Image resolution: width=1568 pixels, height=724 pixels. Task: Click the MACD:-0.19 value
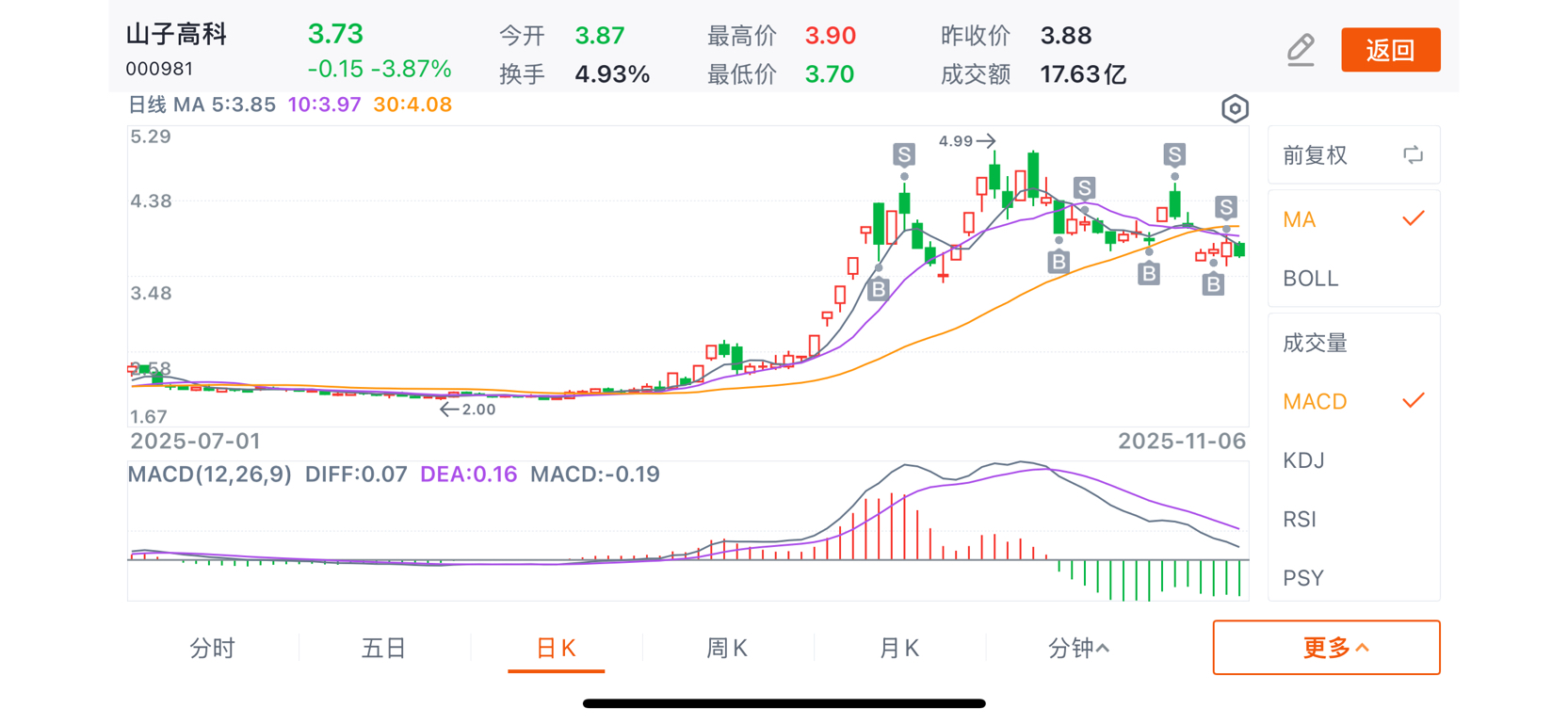pyautogui.click(x=595, y=475)
